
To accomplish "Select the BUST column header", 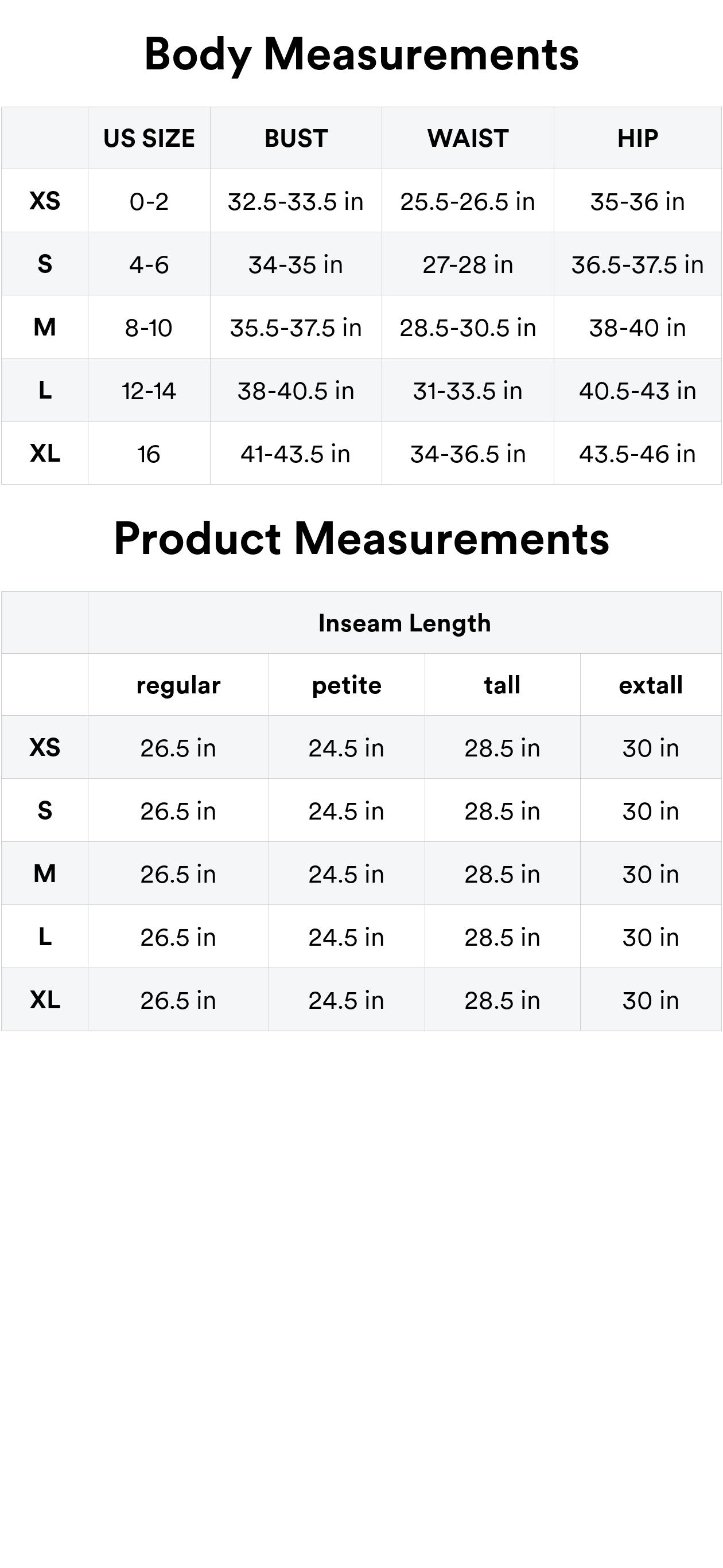I will click(x=296, y=138).
